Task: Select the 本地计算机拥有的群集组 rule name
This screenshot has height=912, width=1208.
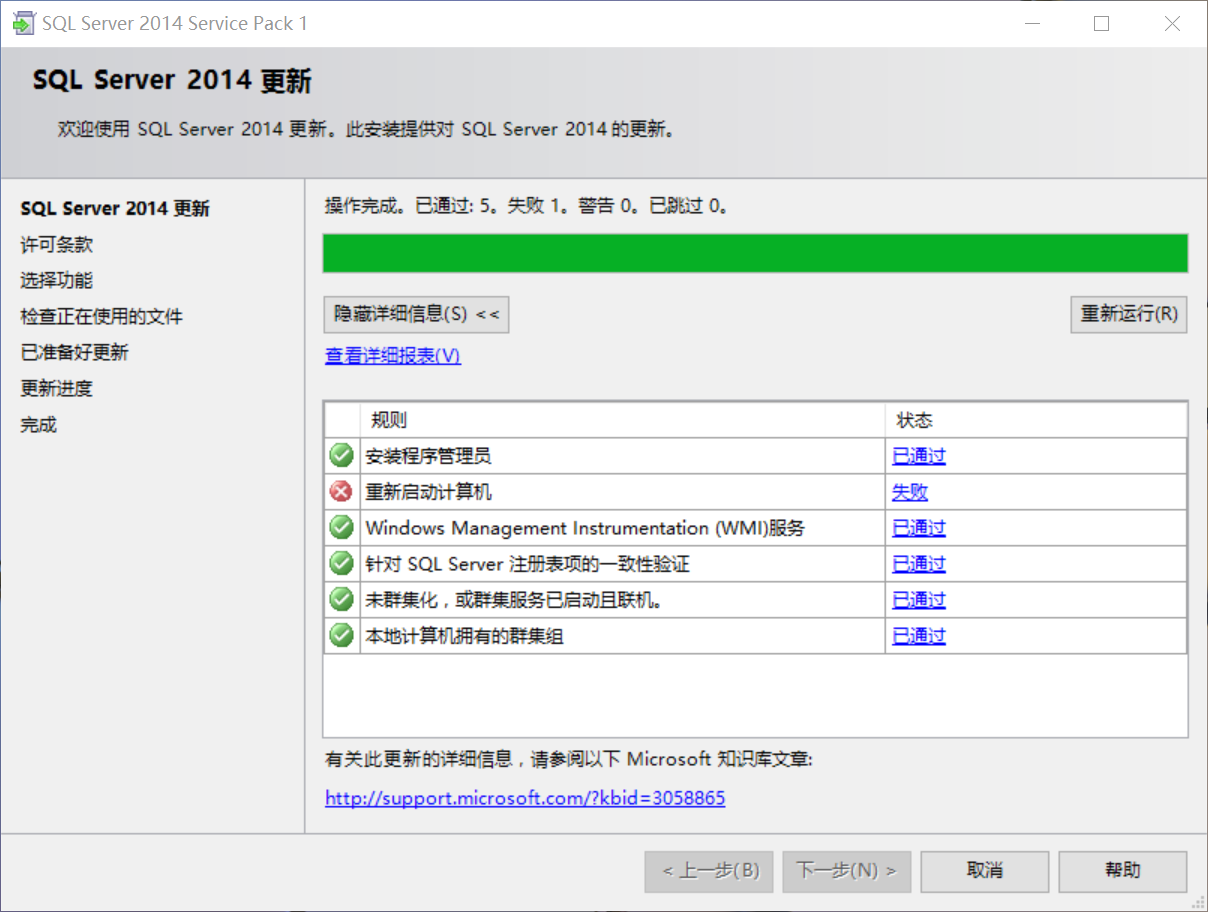Action: pyautogui.click(x=464, y=636)
